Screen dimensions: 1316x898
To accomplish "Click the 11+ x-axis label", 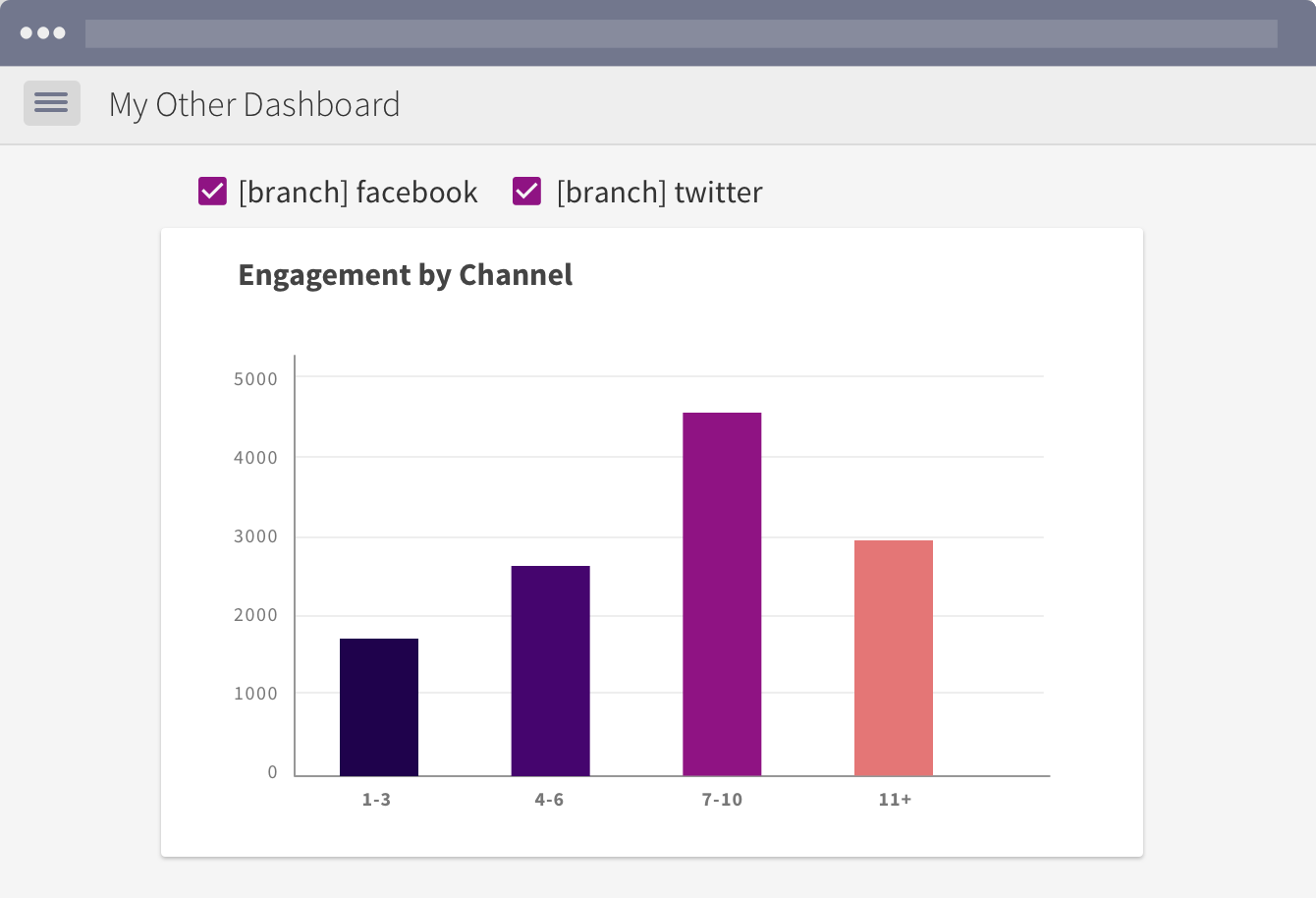I will 895,800.
